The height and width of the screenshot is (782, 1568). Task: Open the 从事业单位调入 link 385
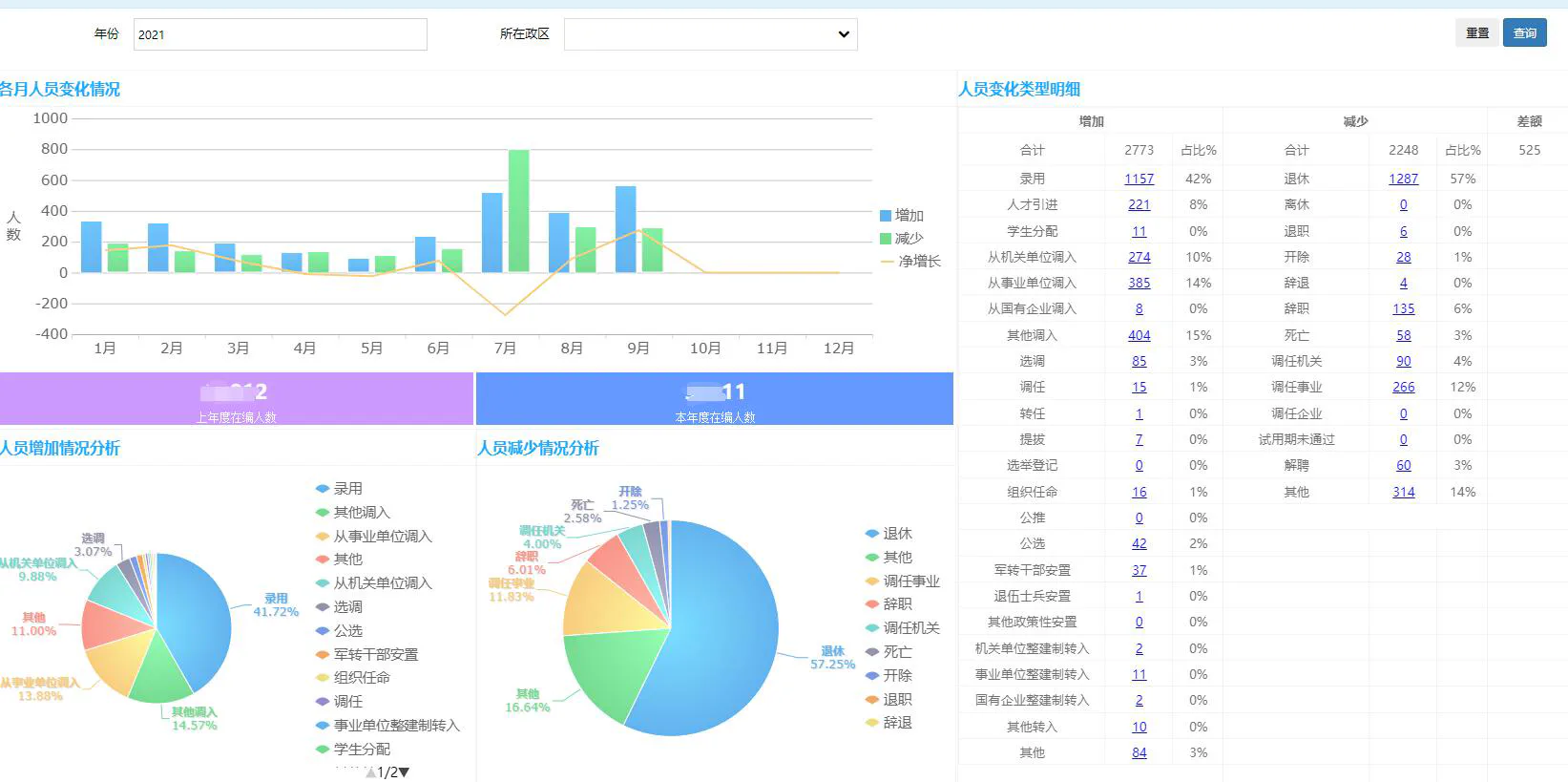1139,283
